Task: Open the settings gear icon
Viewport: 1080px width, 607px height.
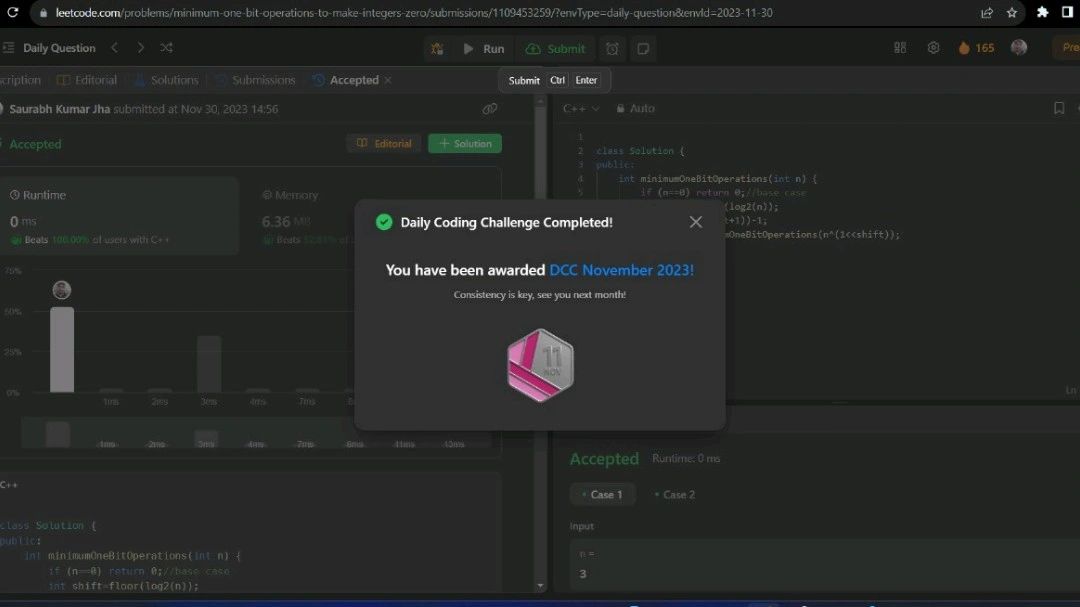Action: point(933,48)
